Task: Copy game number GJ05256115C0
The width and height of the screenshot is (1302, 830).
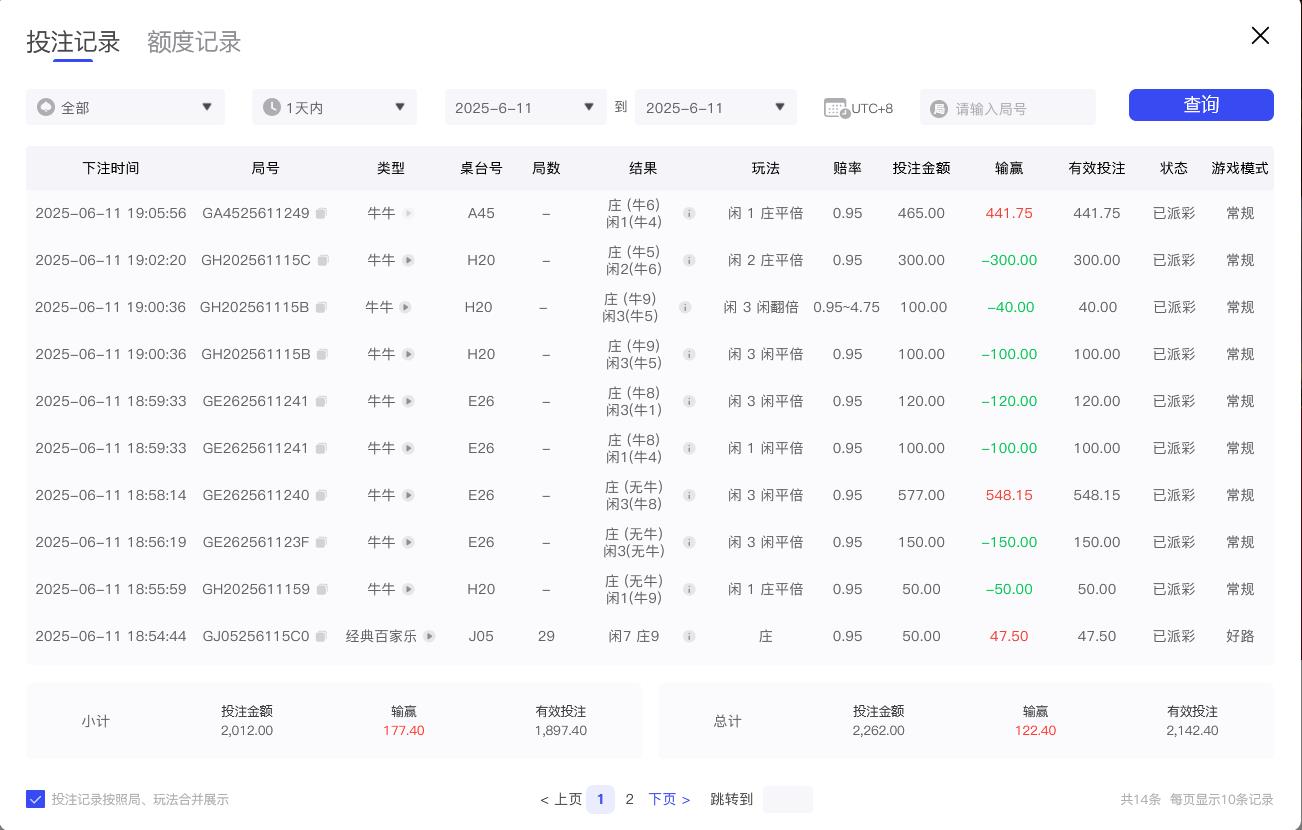Action: (x=321, y=636)
